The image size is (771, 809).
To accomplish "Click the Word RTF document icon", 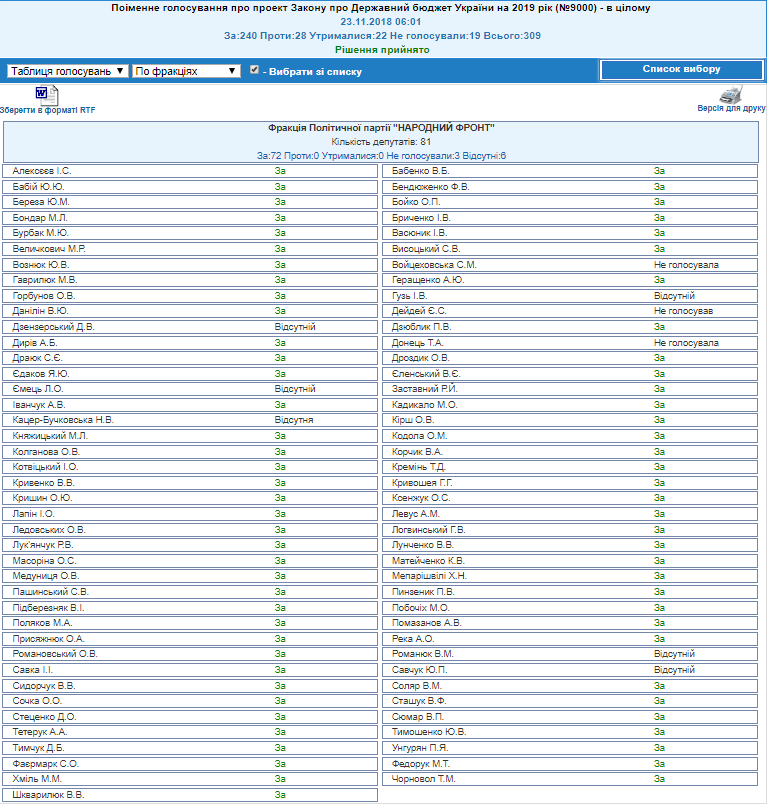I will tap(41, 94).
